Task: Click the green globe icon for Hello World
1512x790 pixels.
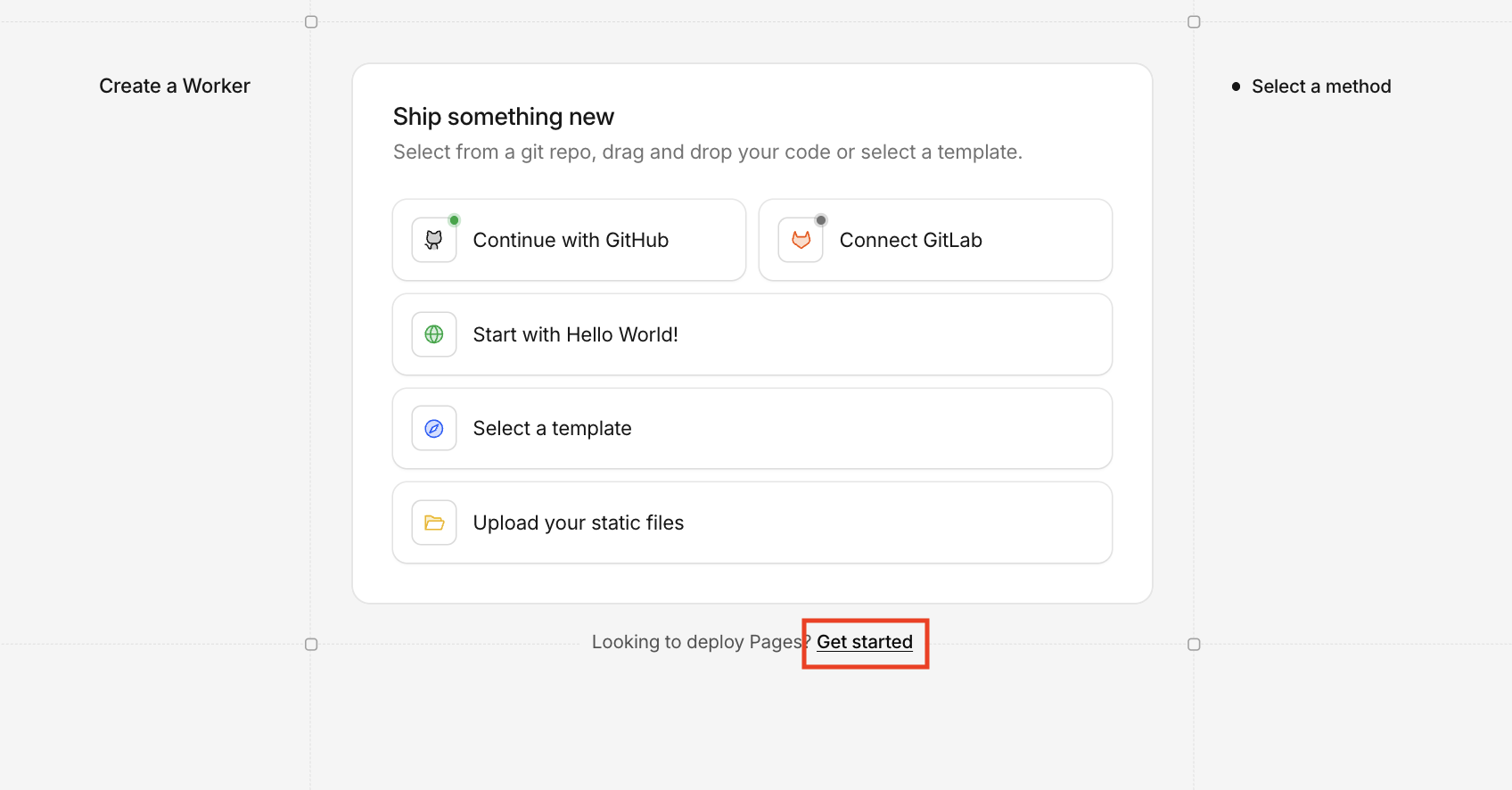Action: 433,334
